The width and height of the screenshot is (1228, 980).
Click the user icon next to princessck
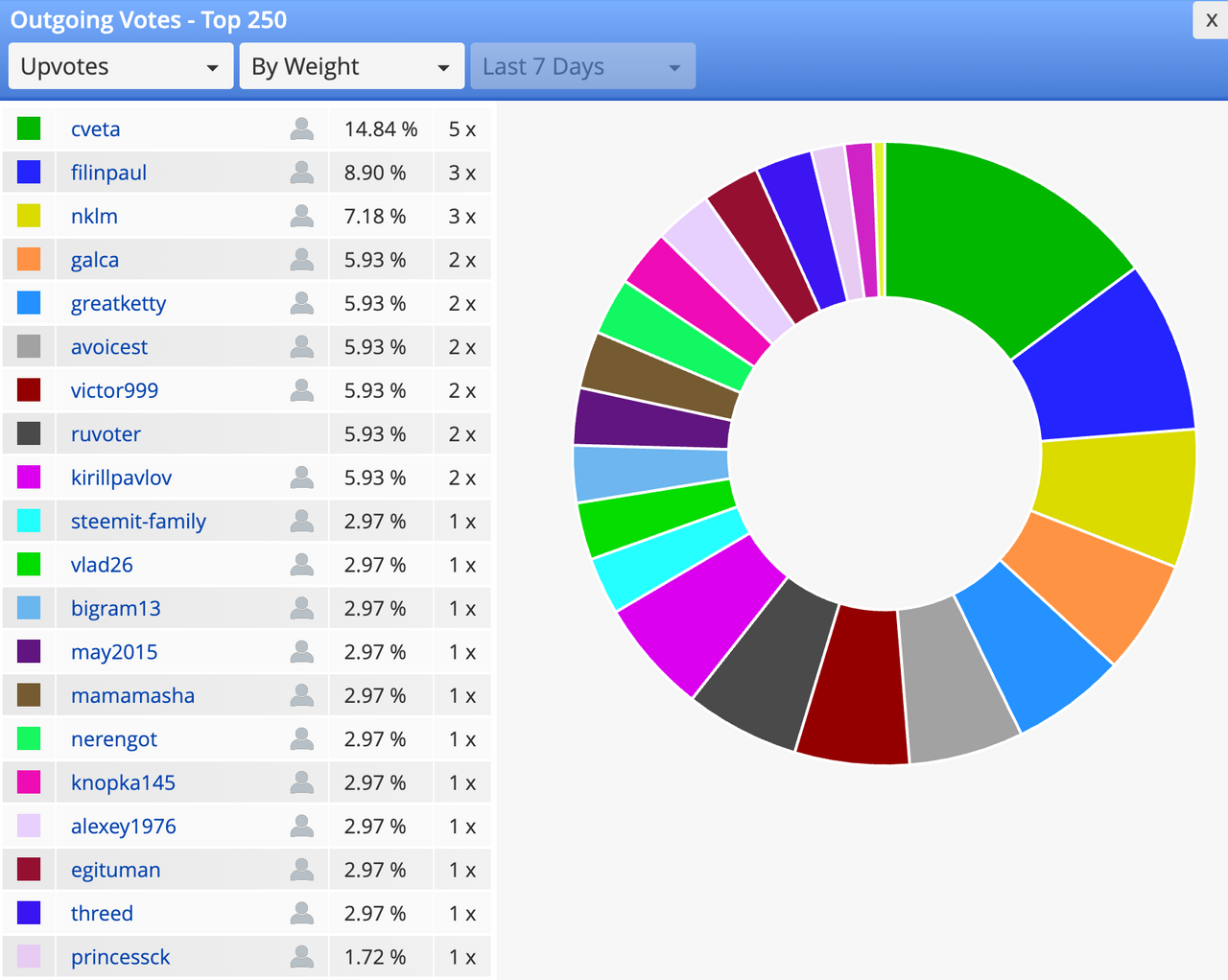click(x=302, y=957)
